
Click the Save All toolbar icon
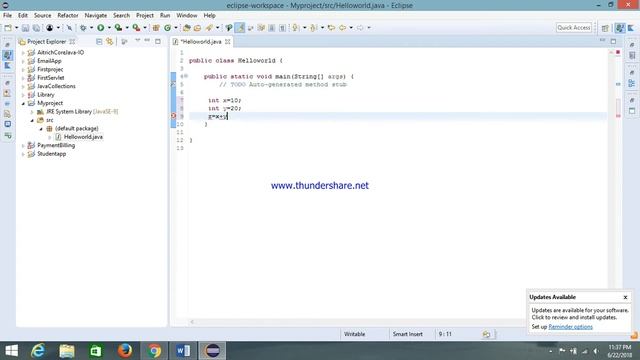pos(36,28)
